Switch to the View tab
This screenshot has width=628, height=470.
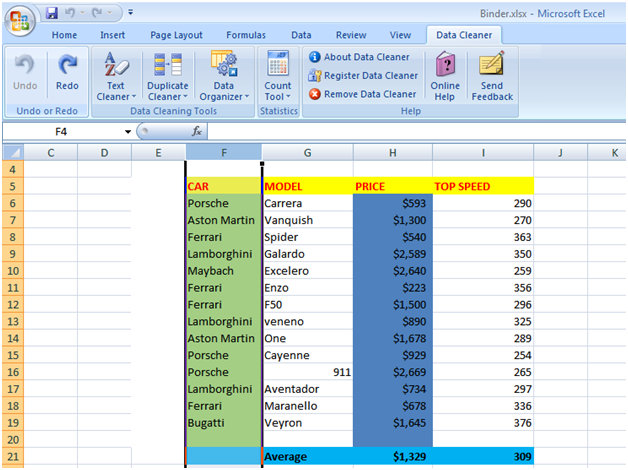[x=401, y=35]
